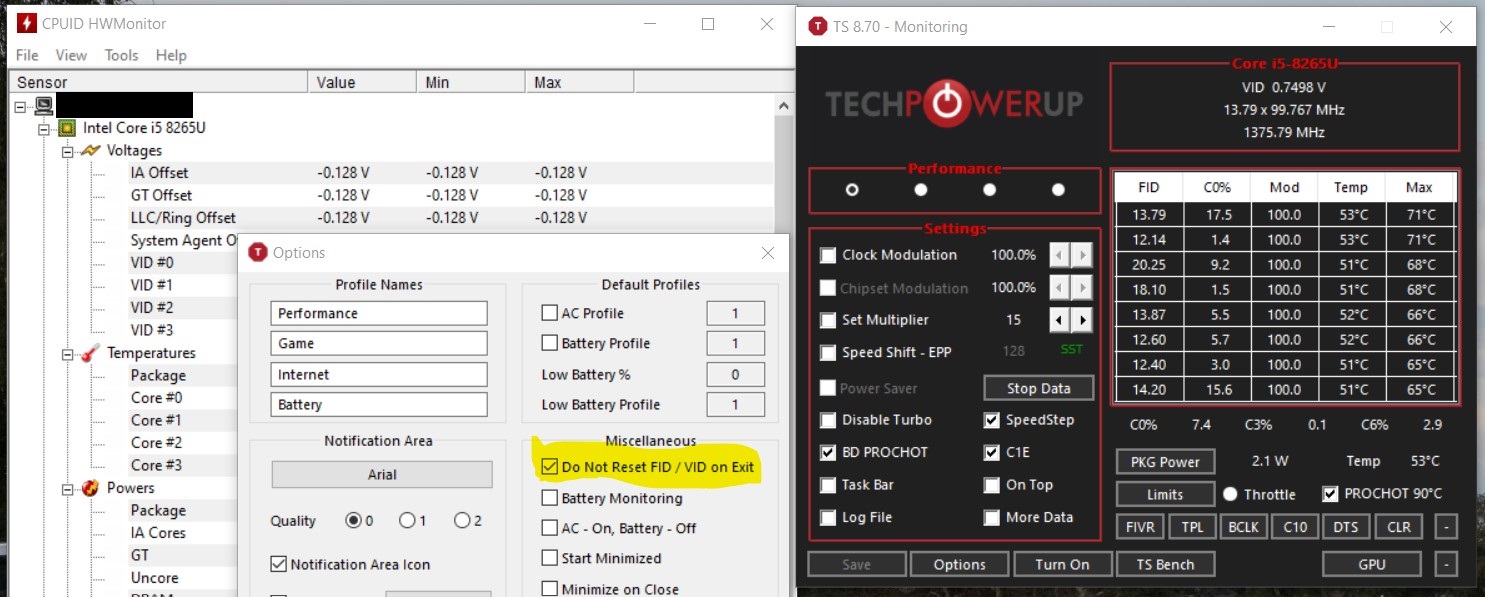The width and height of the screenshot is (1485, 597).
Task: Toggle the C1E checkbox
Action: [991, 452]
